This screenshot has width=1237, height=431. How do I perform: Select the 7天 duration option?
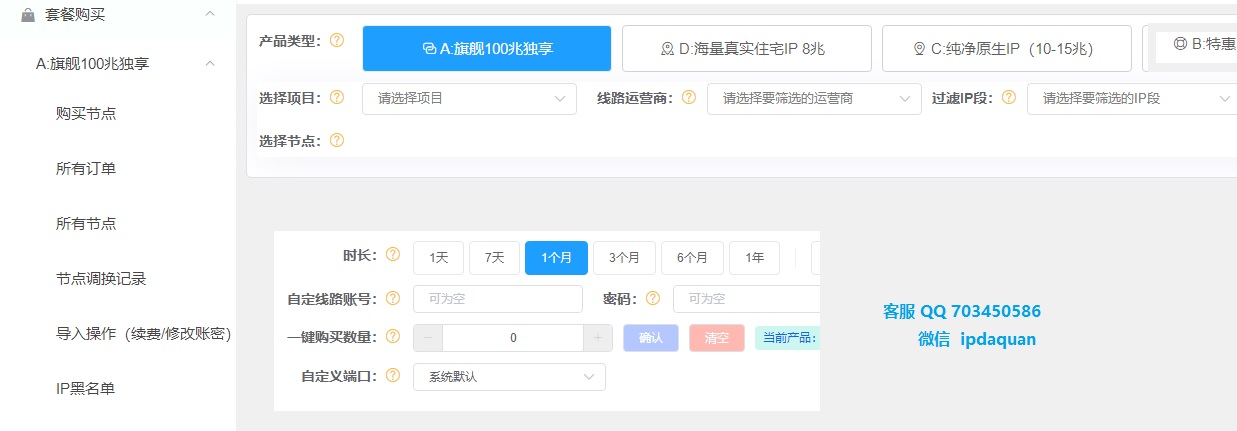(x=494, y=258)
